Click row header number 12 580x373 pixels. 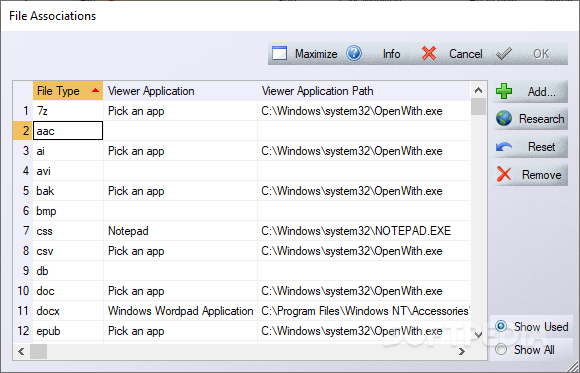click(x=23, y=331)
